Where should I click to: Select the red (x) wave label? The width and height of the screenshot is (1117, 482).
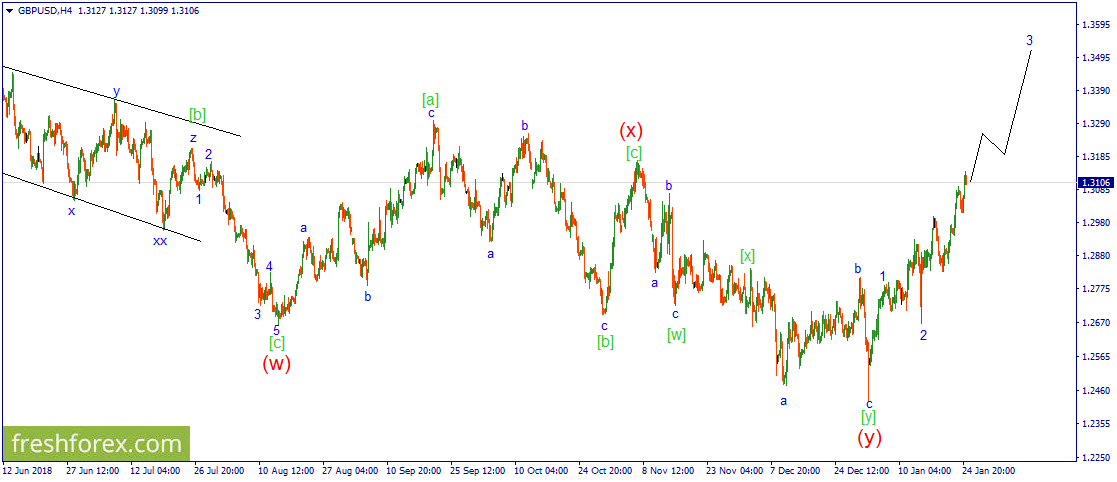point(631,130)
